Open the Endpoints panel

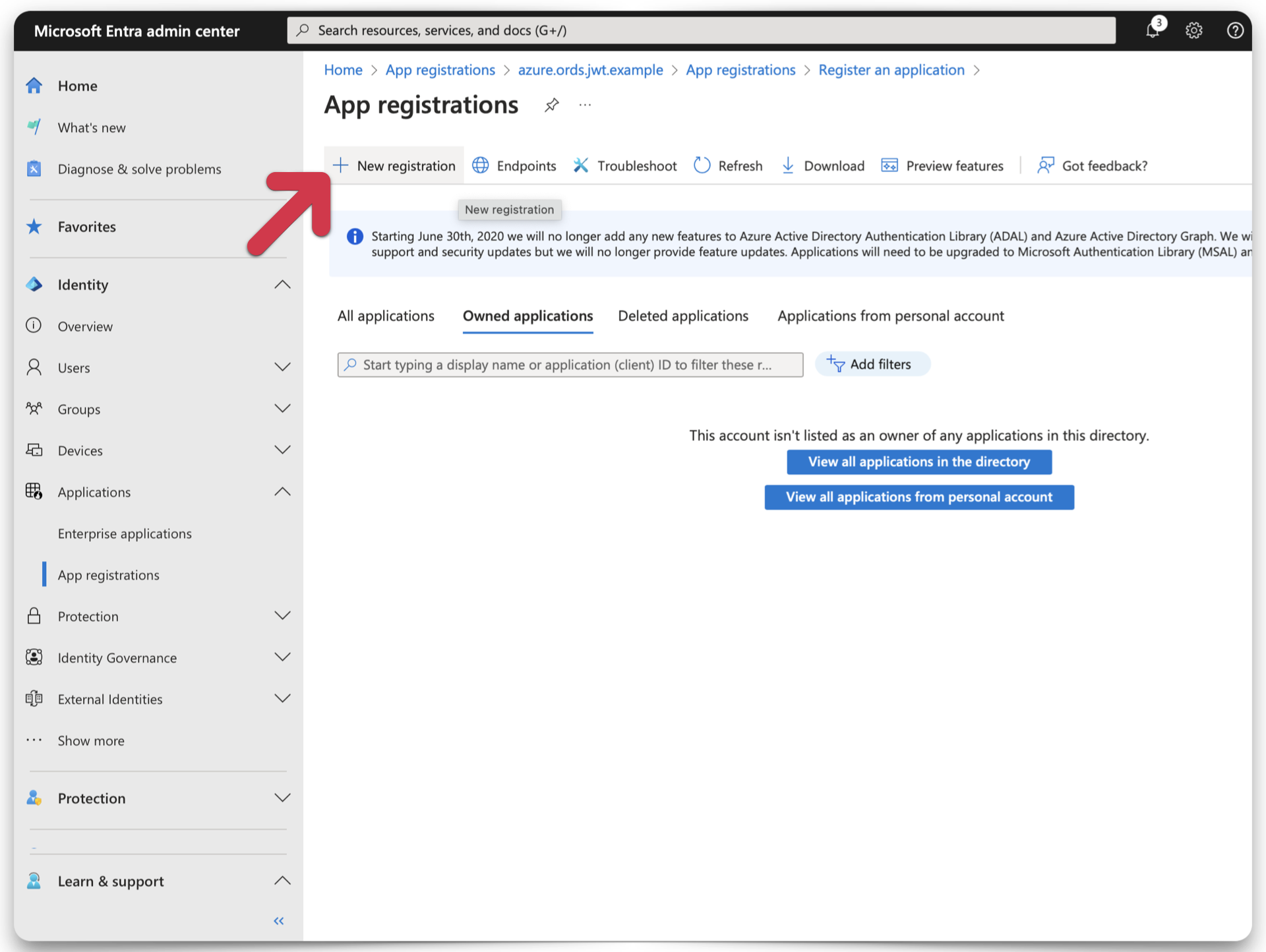pyautogui.click(x=514, y=165)
